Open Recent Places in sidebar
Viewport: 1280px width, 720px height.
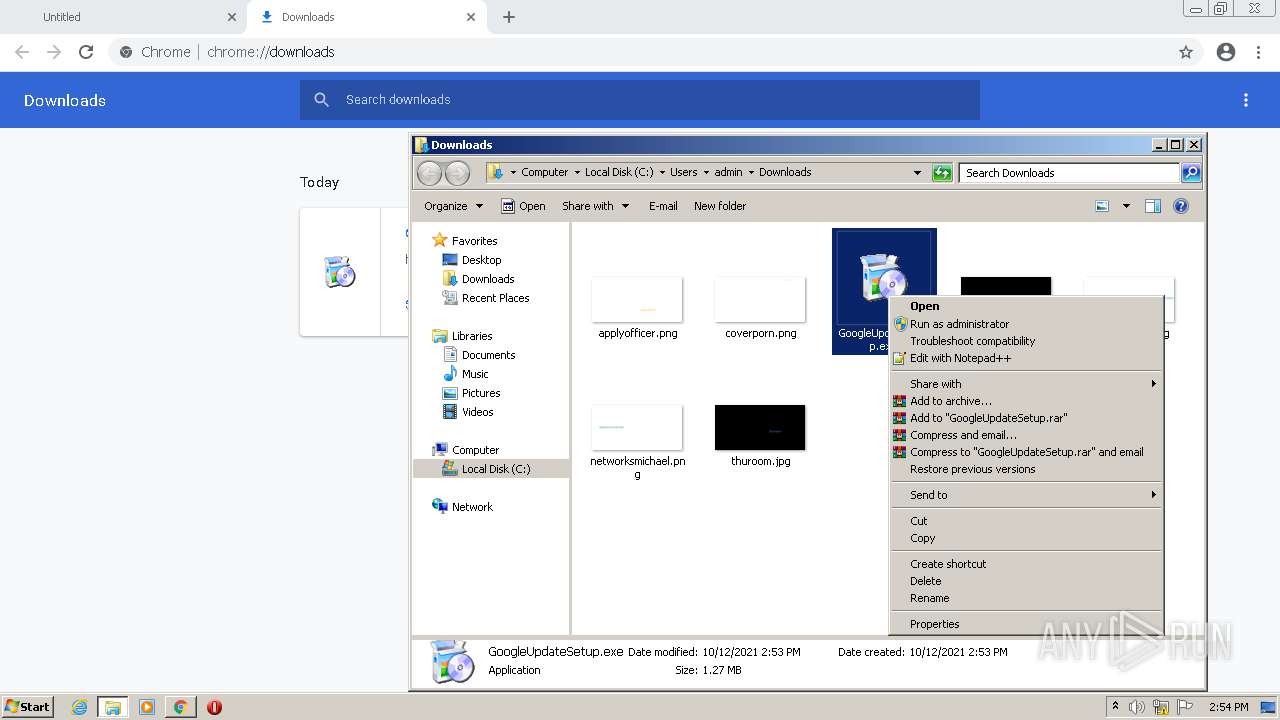pyautogui.click(x=495, y=298)
